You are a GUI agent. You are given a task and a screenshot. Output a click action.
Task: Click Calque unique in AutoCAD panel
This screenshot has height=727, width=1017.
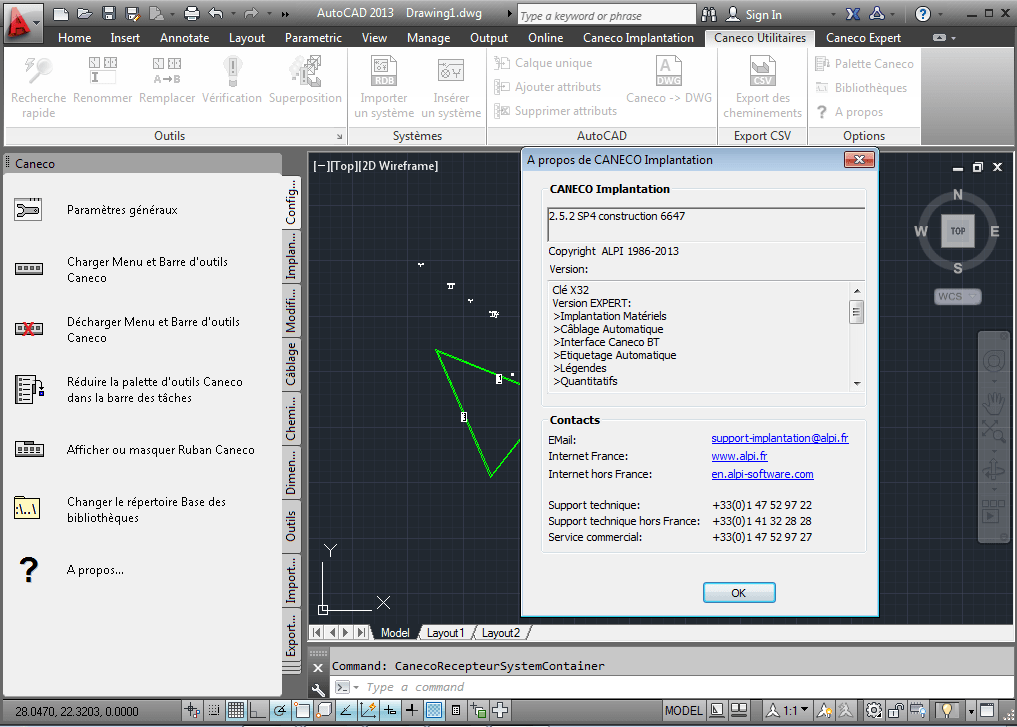544,63
